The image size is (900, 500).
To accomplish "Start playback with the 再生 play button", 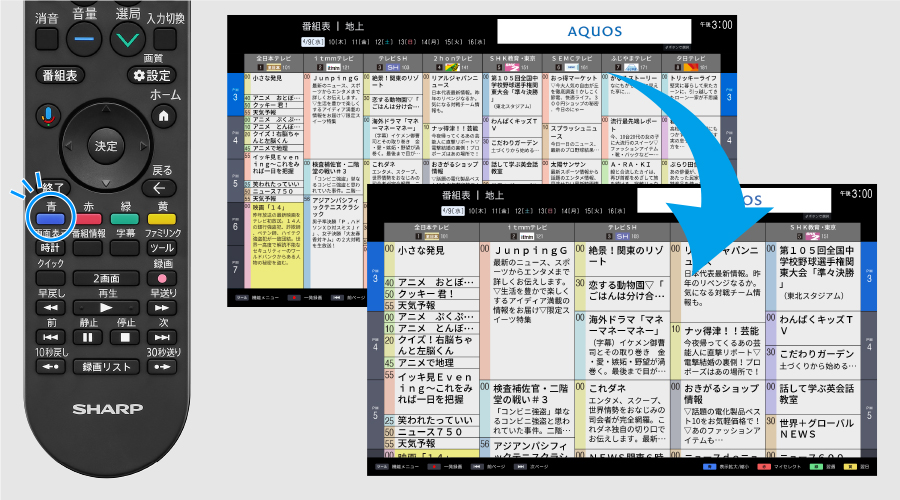I will [x=106, y=308].
